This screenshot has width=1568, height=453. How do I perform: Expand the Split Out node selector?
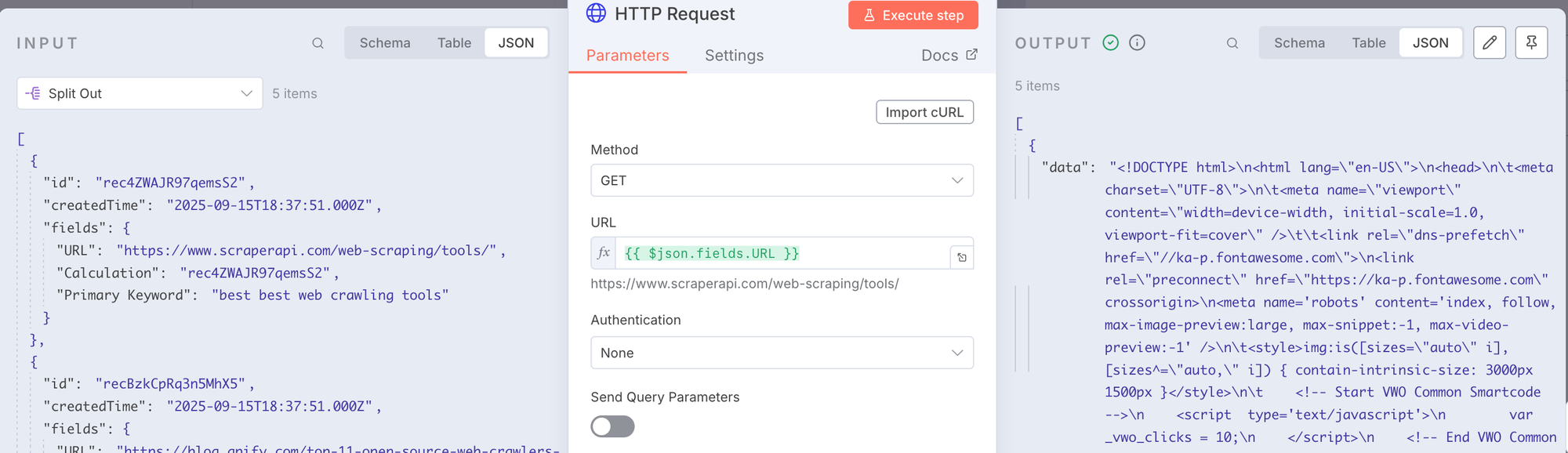click(140, 93)
